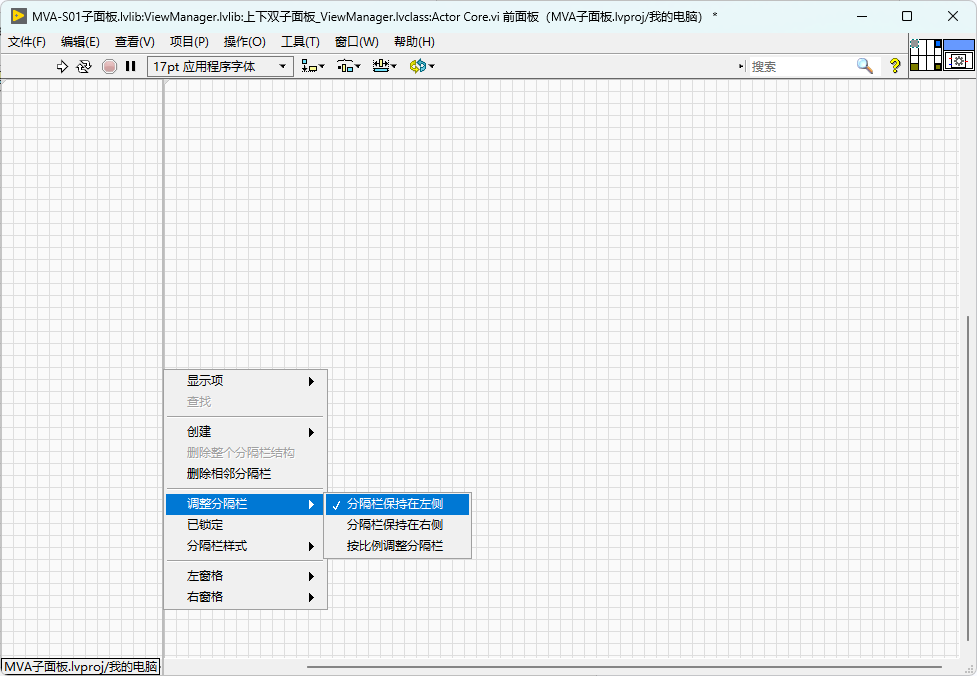
Task: Click the MVA子面板.lvproj/我的电脑 status label
Action: tap(80, 667)
